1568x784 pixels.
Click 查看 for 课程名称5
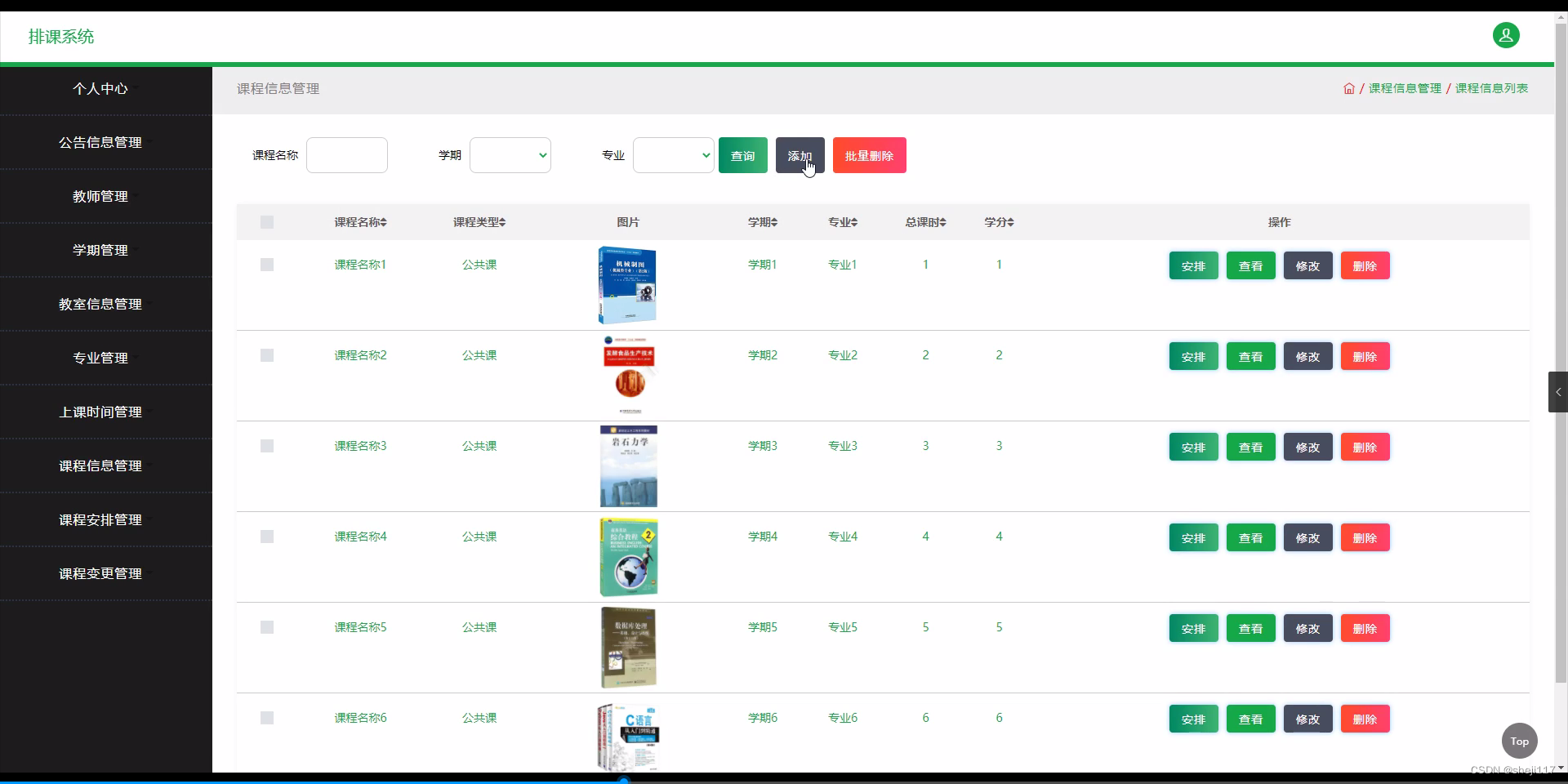pyautogui.click(x=1251, y=628)
